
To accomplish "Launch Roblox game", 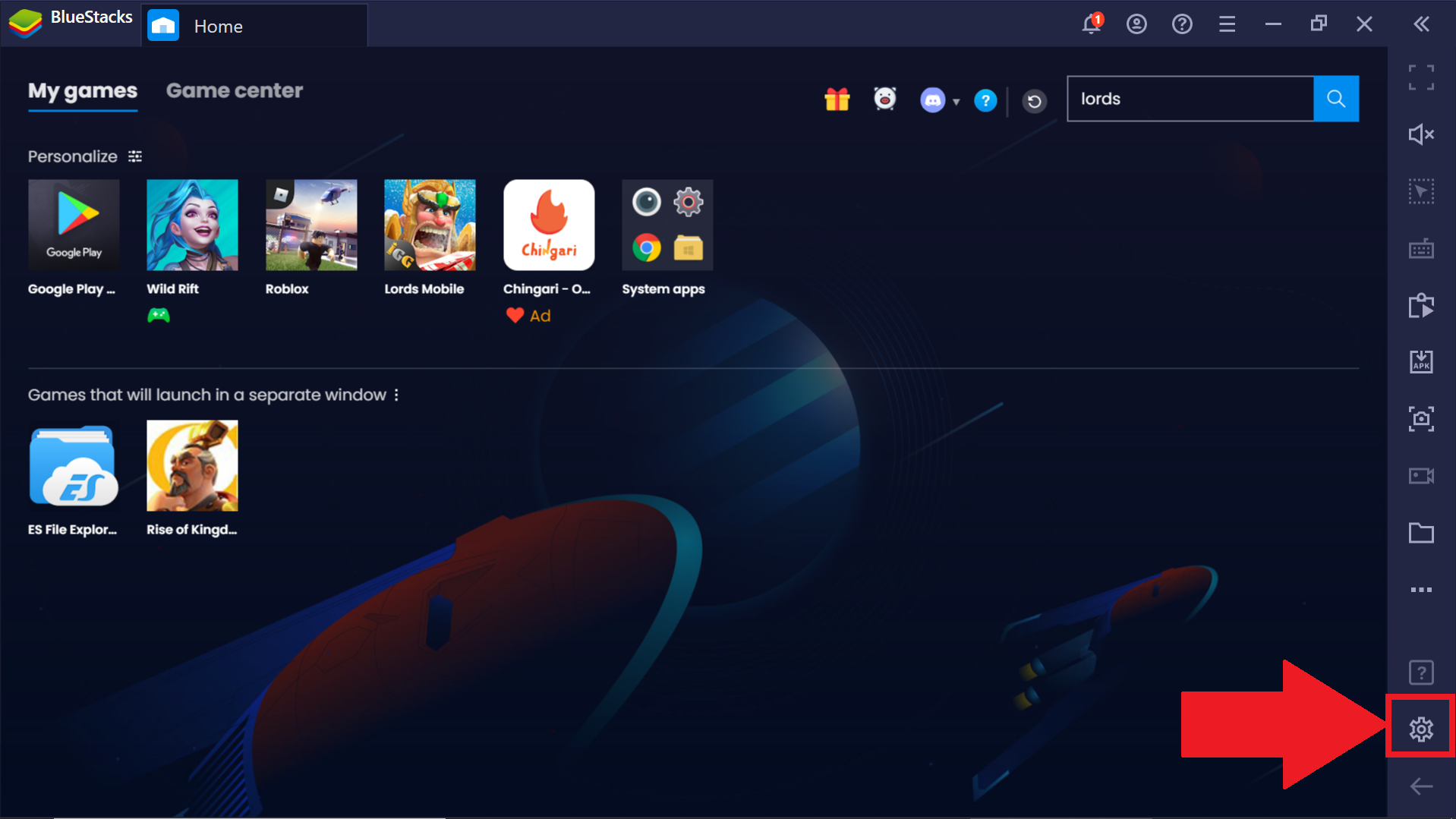I will click(x=311, y=225).
